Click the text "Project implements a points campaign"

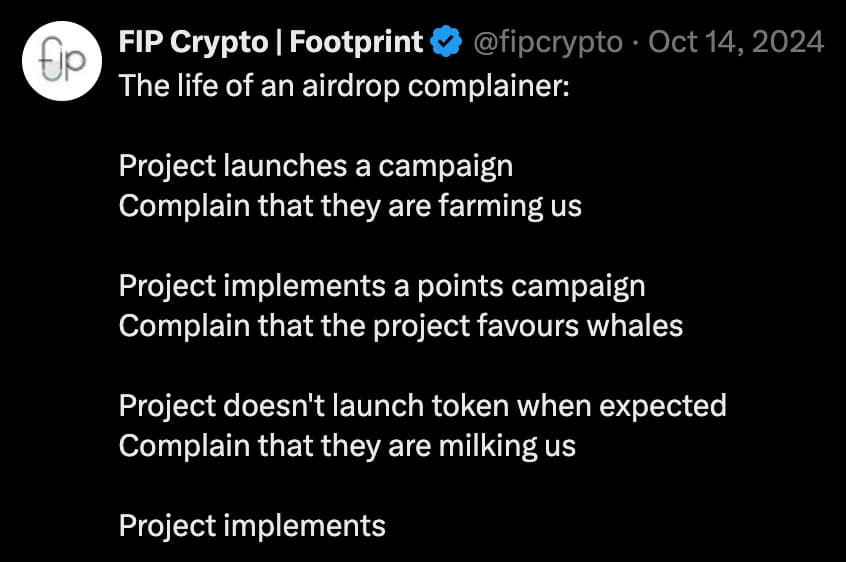382,286
